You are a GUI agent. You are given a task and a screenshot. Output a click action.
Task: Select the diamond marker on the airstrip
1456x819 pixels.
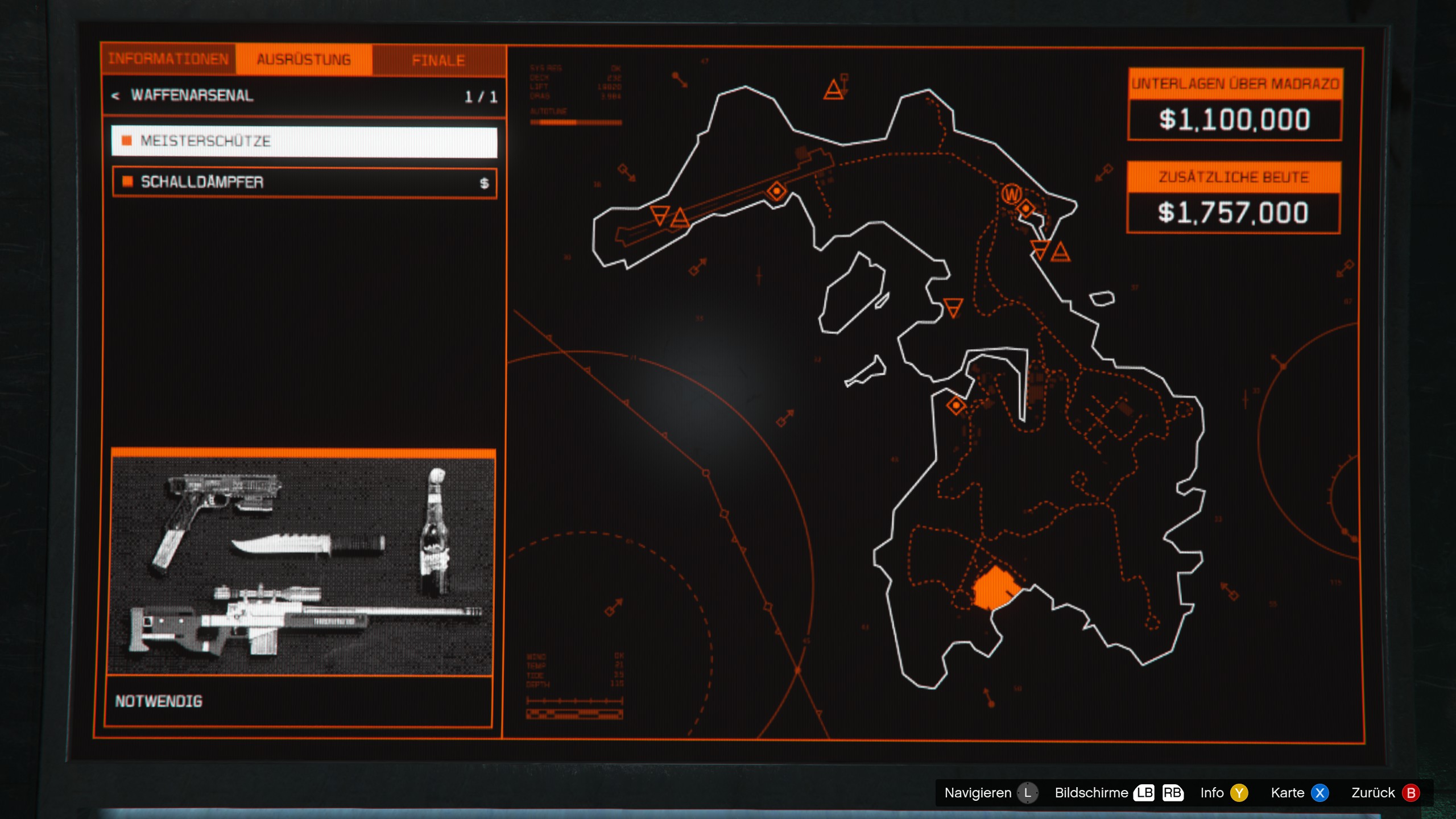(x=776, y=191)
